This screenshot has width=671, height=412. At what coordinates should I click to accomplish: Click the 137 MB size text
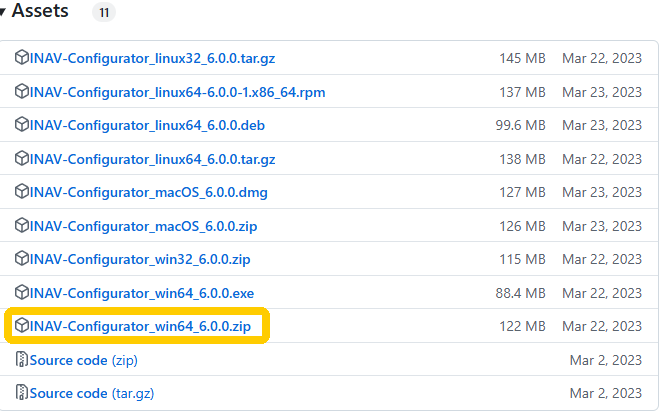point(522,92)
